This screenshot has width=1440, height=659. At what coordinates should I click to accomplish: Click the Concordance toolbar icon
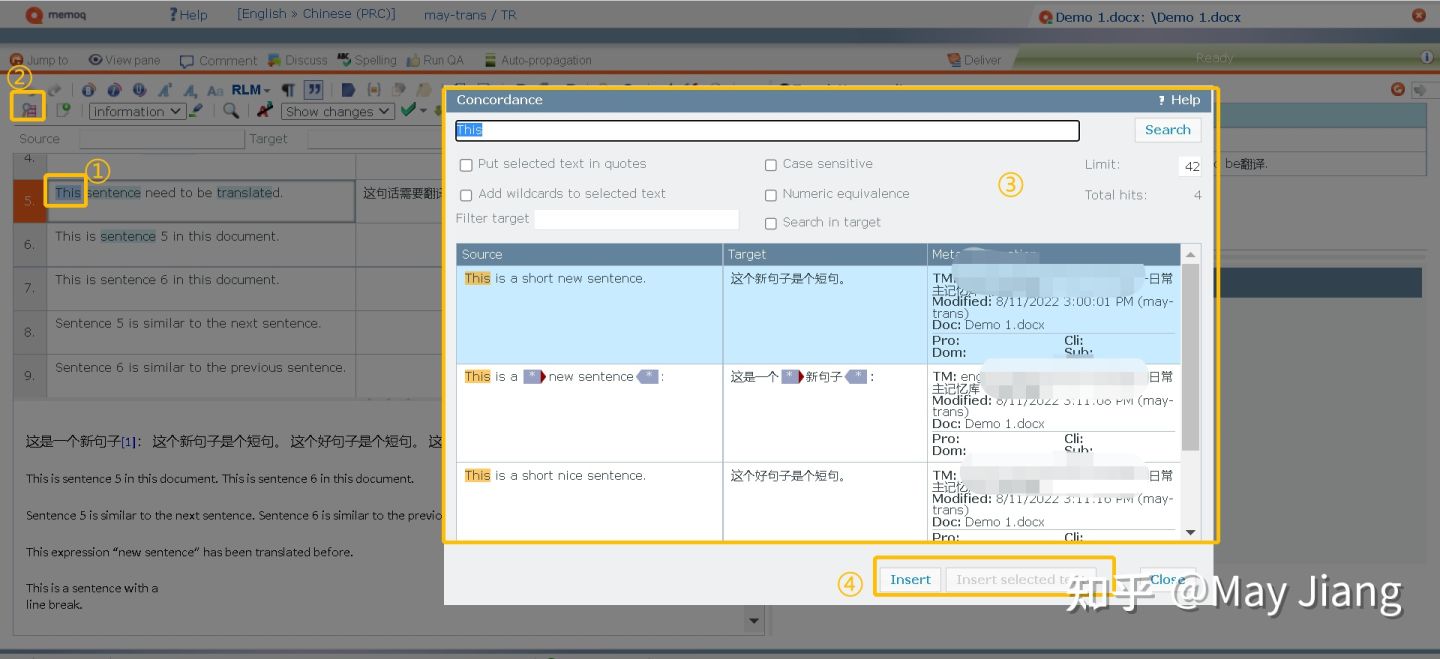pos(28,110)
